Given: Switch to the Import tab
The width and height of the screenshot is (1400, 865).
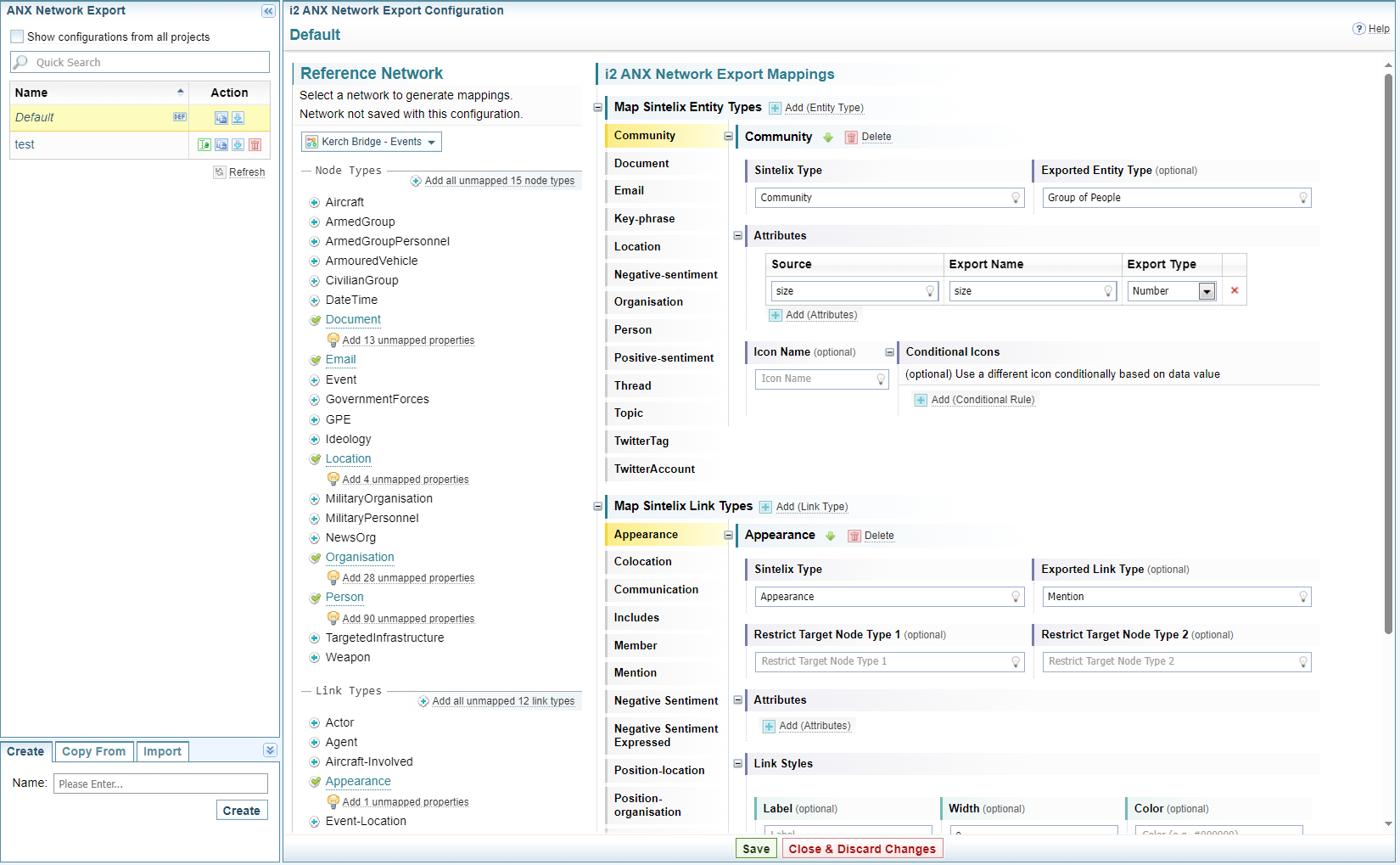Looking at the screenshot, I should pyautogui.click(x=162, y=751).
